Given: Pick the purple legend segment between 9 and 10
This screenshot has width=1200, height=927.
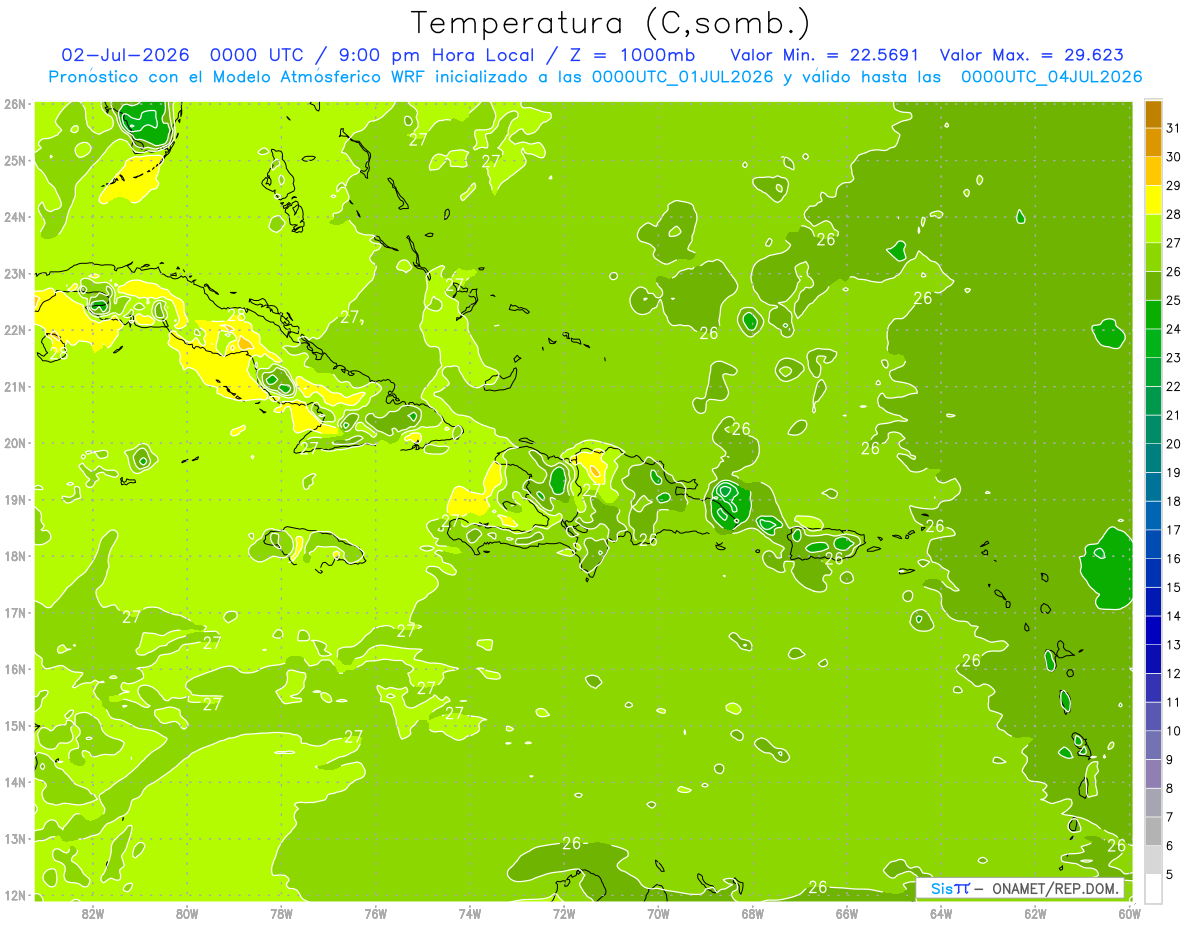Looking at the screenshot, I should pyautogui.click(x=1153, y=745).
